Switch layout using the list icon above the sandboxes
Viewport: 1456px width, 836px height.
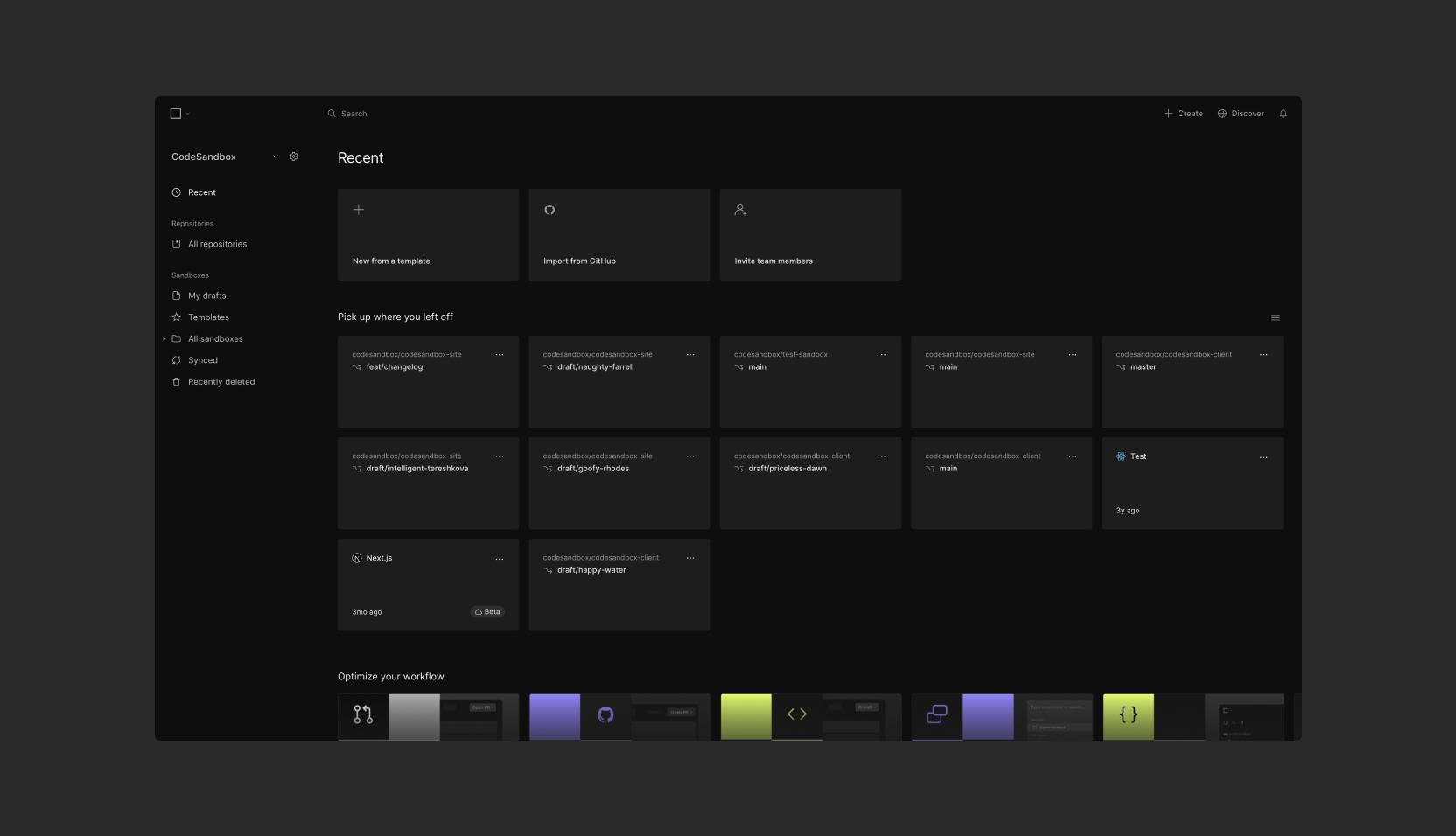[x=1276, y=317]
